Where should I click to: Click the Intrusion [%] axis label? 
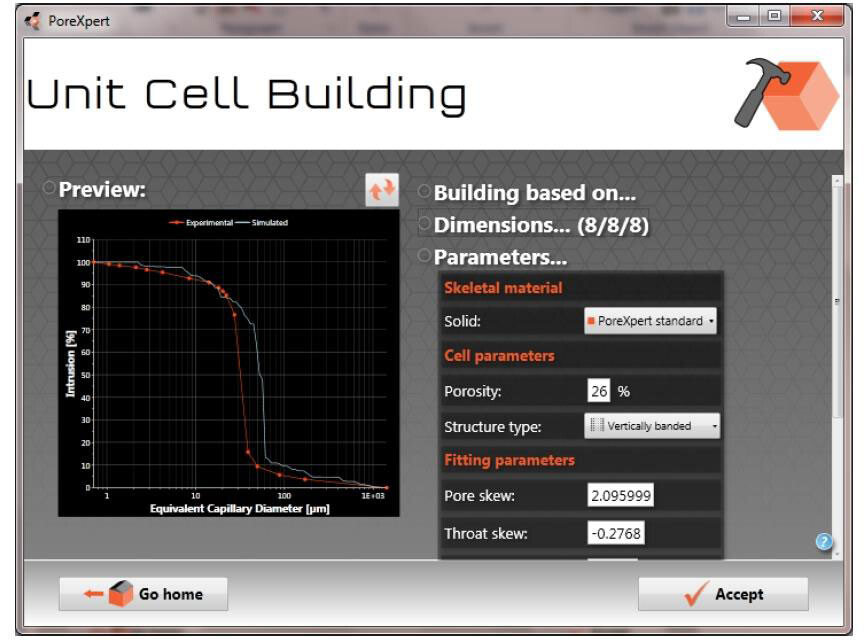[70, 363]
